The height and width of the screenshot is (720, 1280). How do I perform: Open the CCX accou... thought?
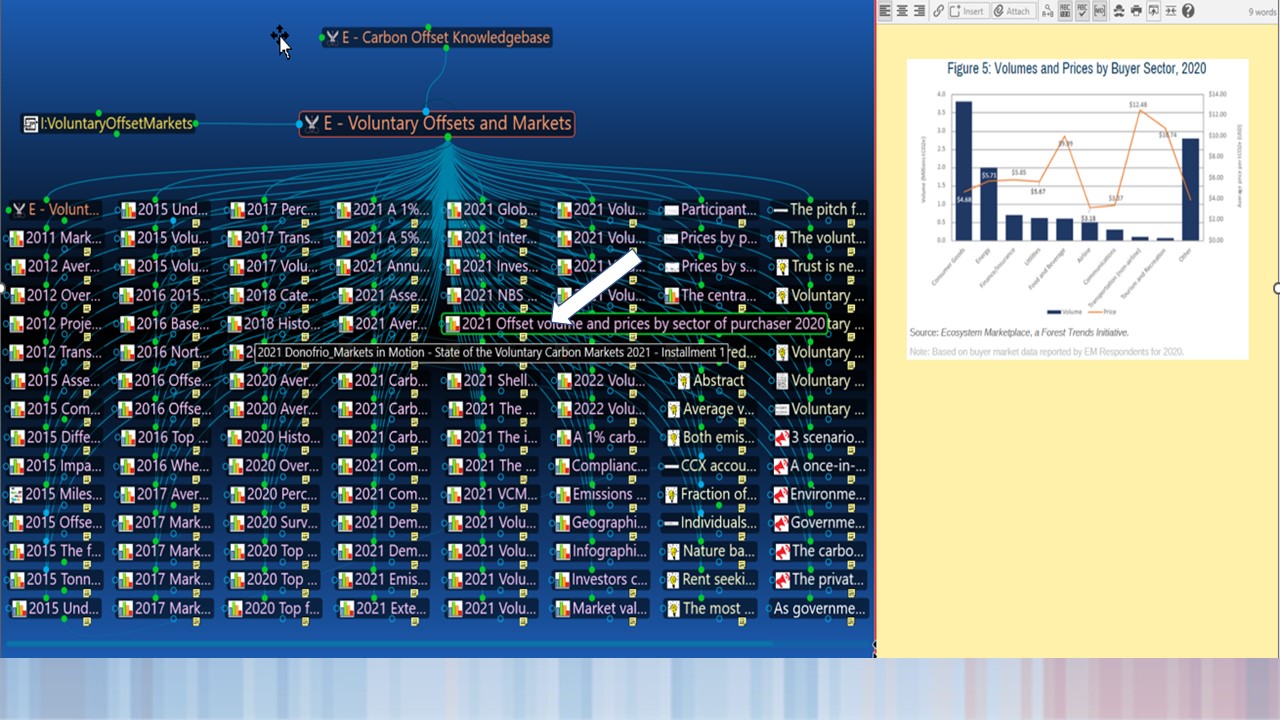(710, 466)
